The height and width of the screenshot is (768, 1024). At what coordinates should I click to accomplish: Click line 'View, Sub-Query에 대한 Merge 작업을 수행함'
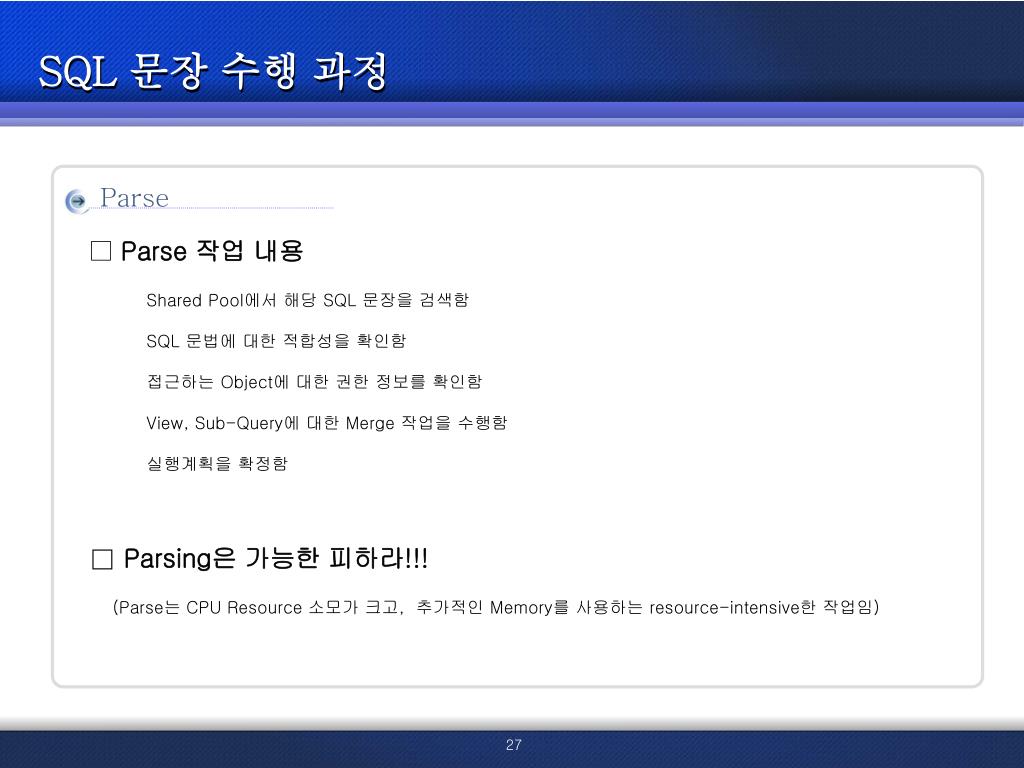(x=327, y=423)
